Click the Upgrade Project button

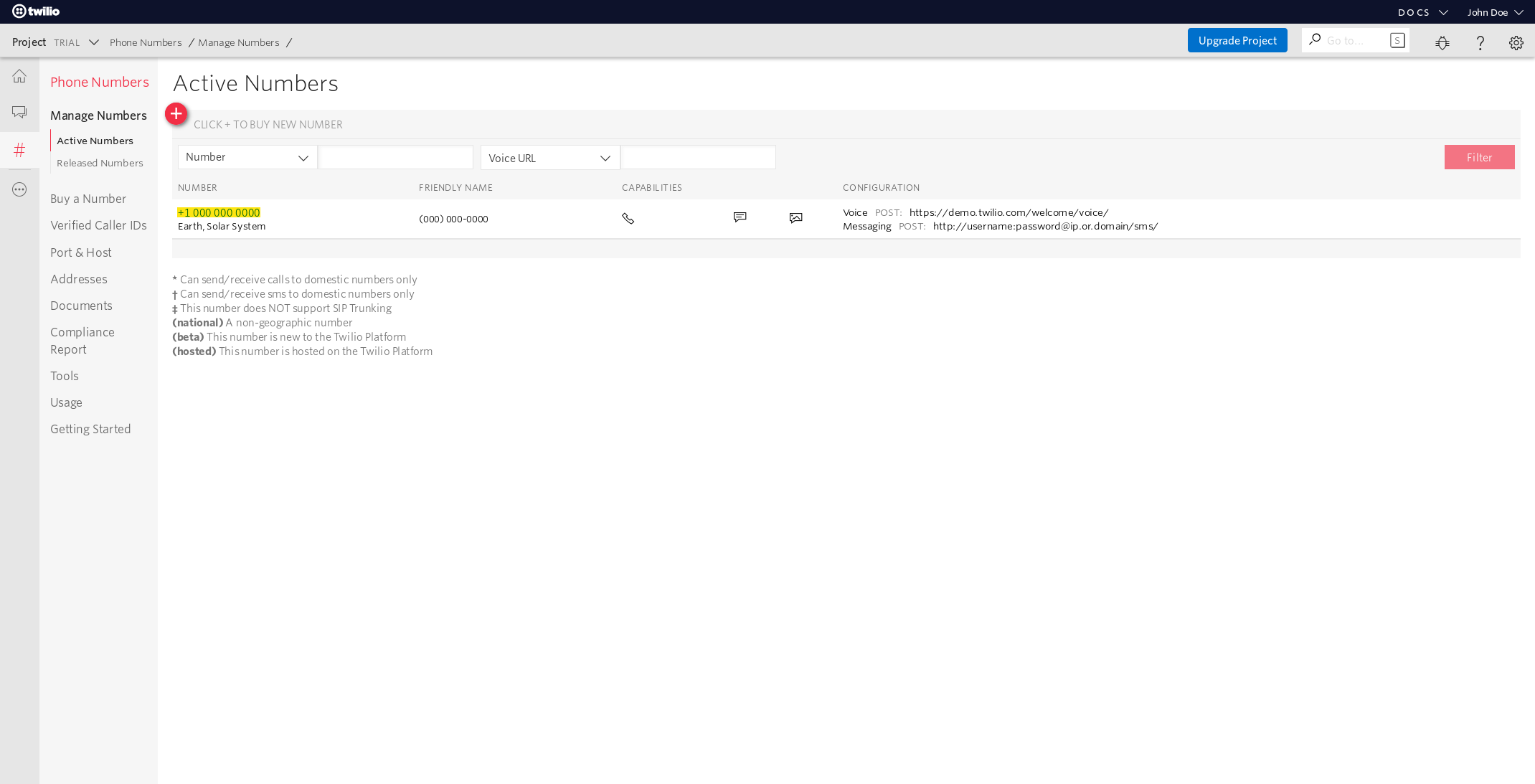coord(1237,40)
